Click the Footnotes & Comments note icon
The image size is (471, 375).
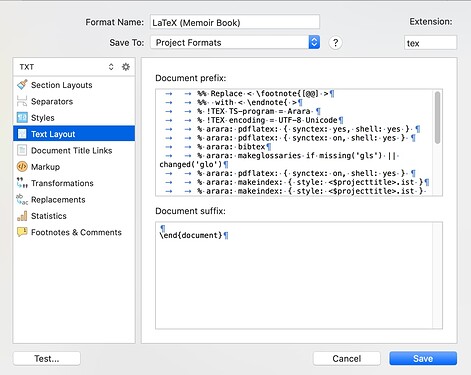click(22, 232)
